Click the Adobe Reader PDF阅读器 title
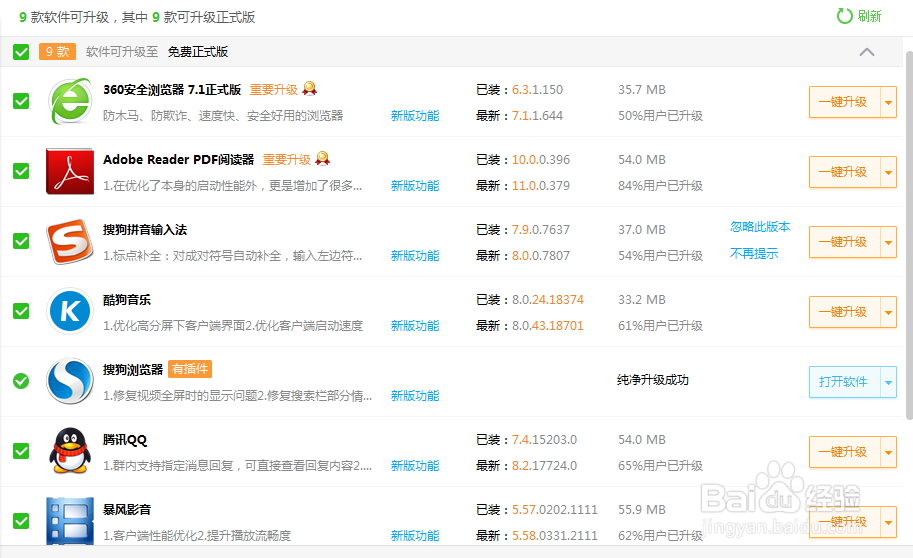 pyautogui.click(x=178, y=159)
